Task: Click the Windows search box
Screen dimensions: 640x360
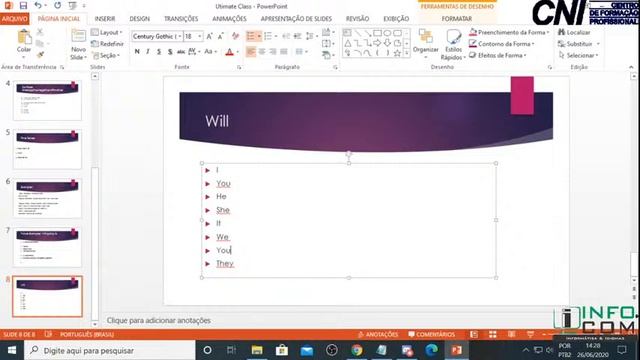Action: coord(110,350)
